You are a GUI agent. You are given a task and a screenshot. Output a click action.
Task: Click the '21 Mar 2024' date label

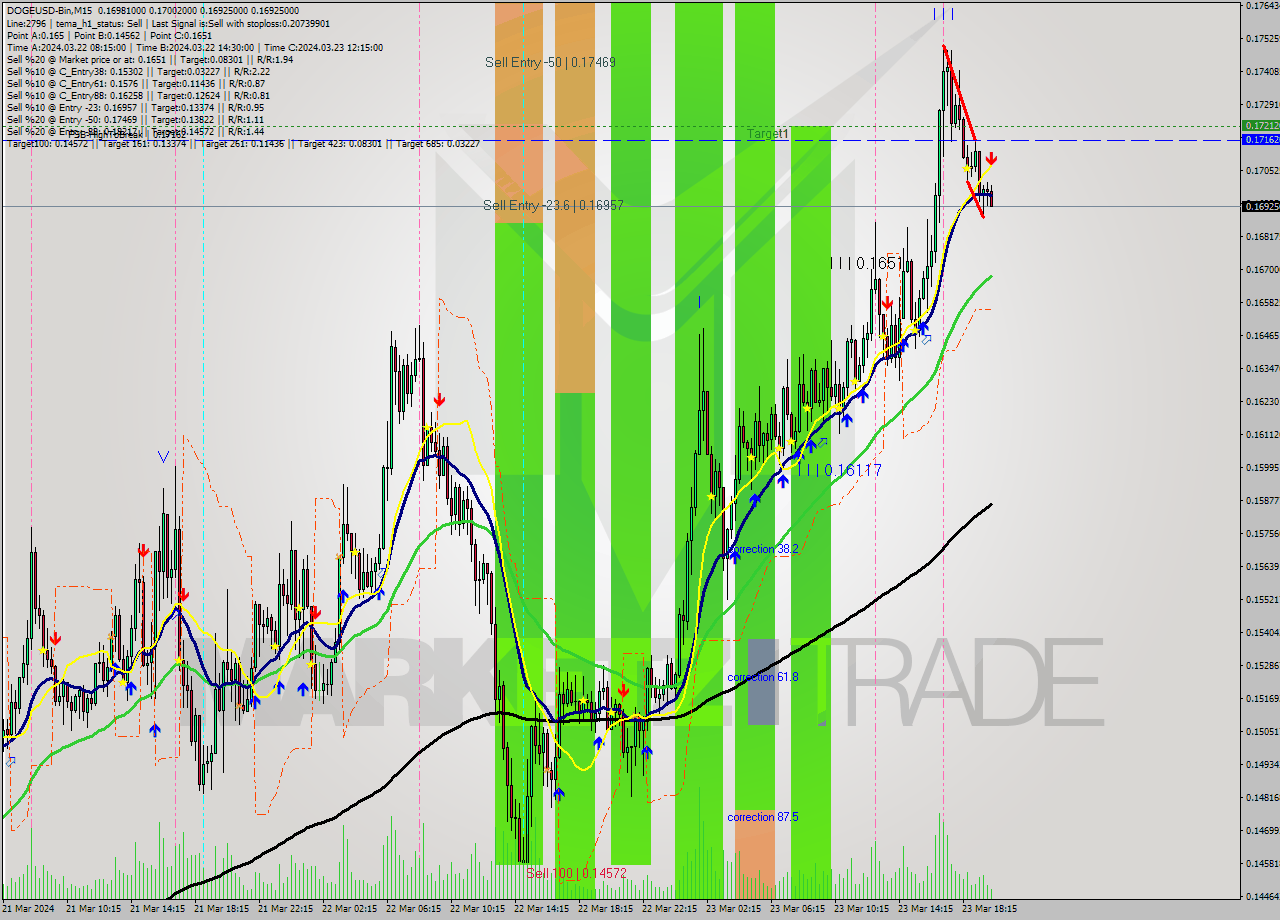click(x=29, y=910)
